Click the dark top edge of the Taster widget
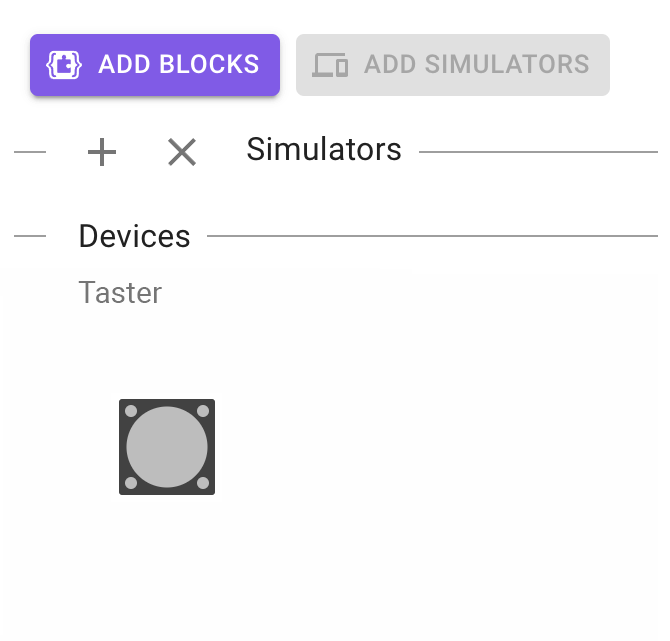Viewport: 670px width, 641px height. coord(167,402)
